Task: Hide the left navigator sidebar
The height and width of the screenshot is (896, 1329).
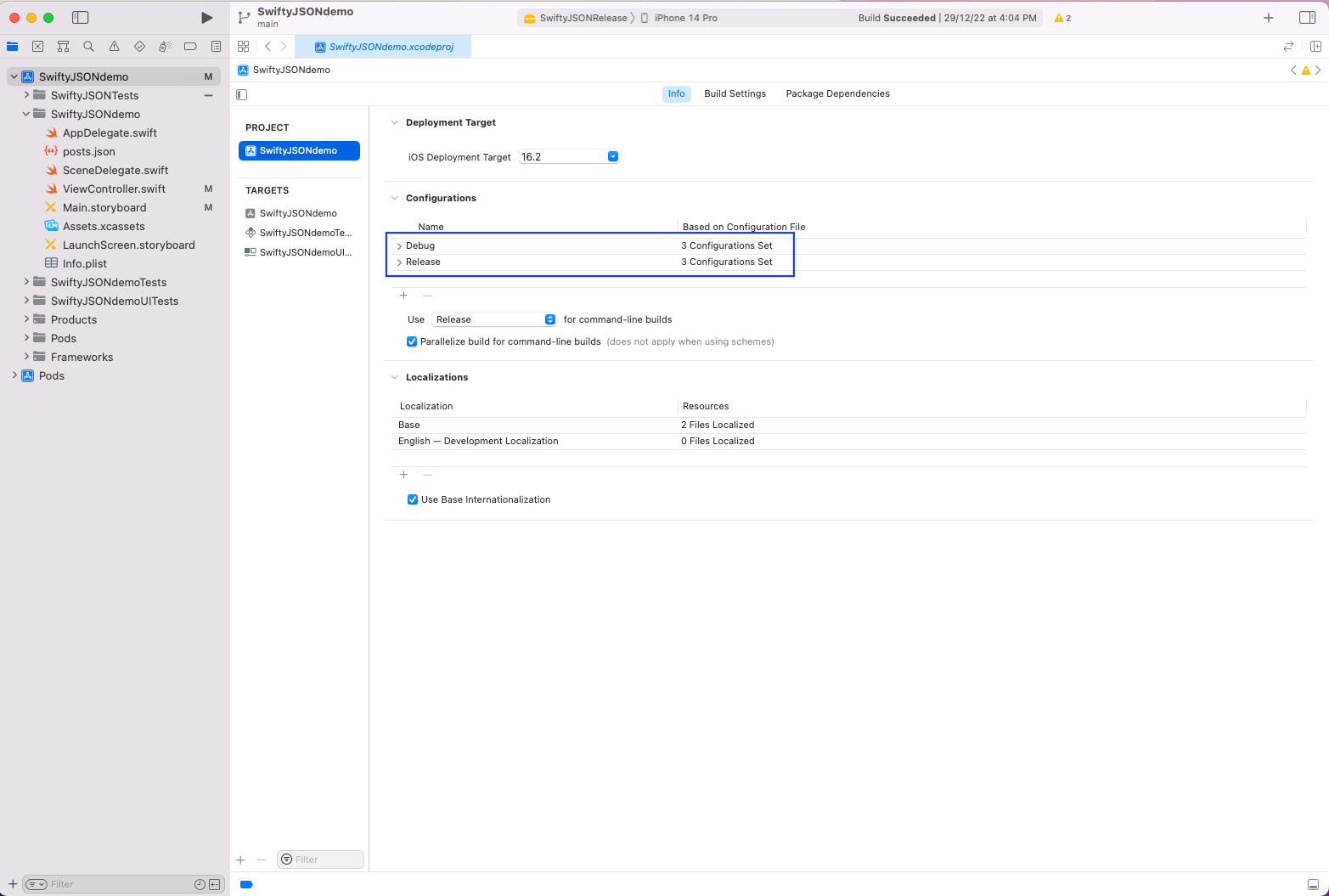Action: [x=80, y=18]
